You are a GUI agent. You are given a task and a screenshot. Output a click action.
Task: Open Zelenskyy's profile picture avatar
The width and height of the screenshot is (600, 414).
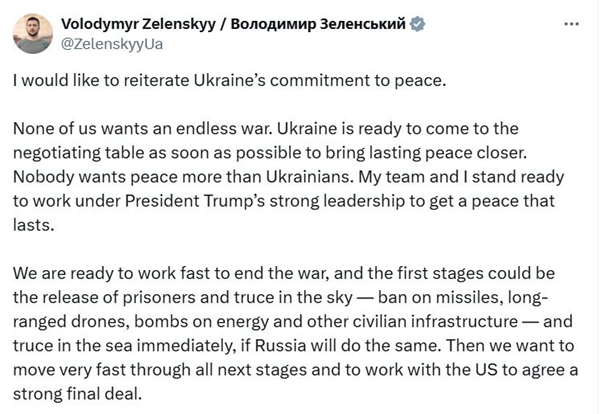click(x=34, y=34)
